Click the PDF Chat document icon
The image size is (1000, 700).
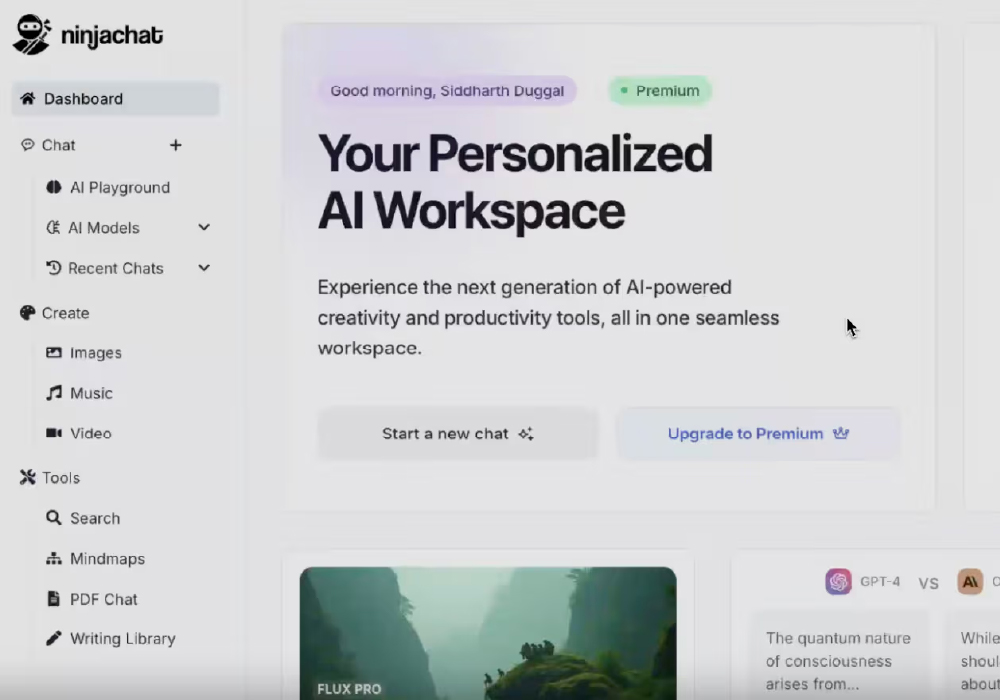tap(54, 599)
